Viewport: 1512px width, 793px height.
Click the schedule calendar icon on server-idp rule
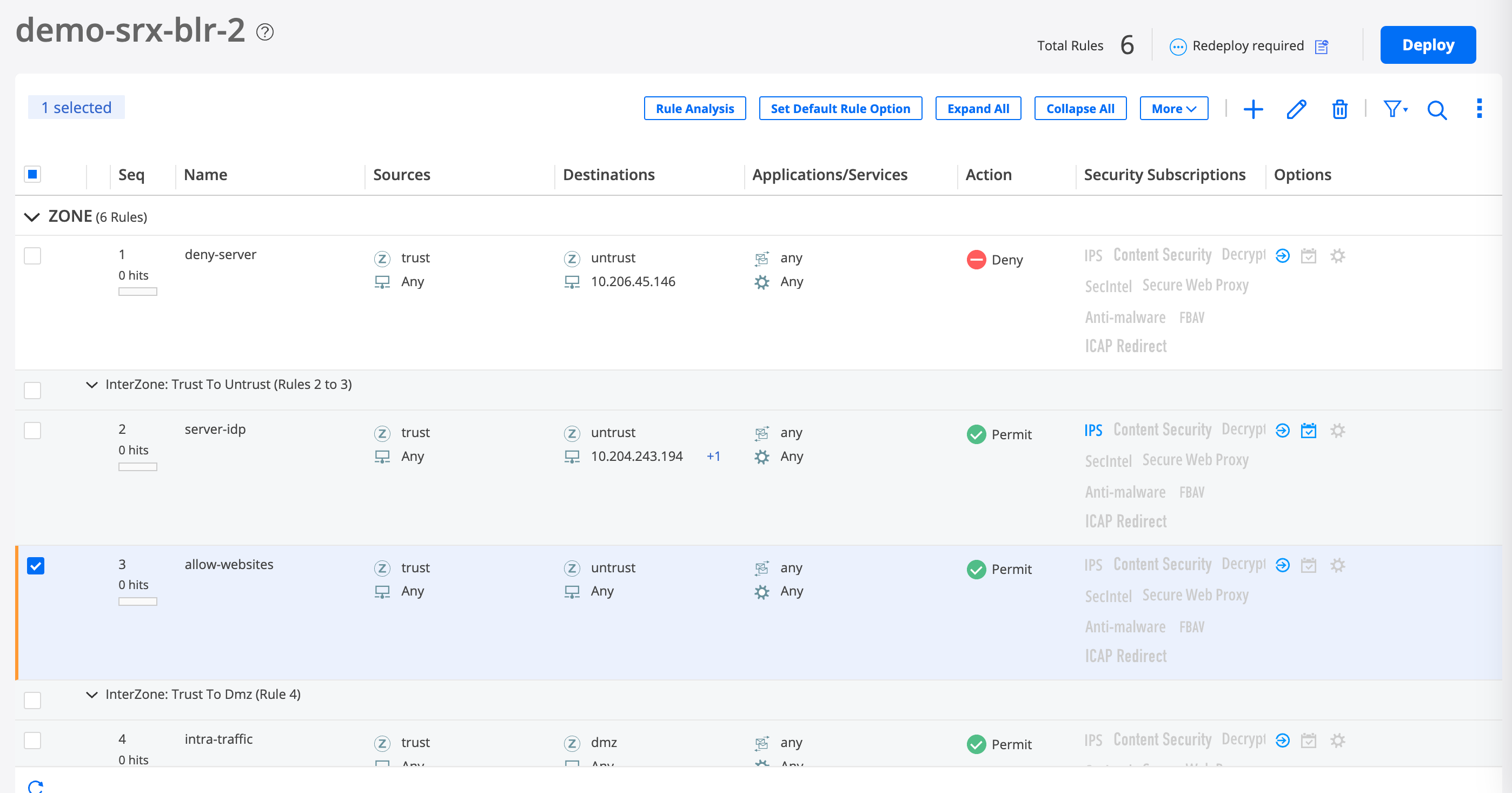point(1308,431)
